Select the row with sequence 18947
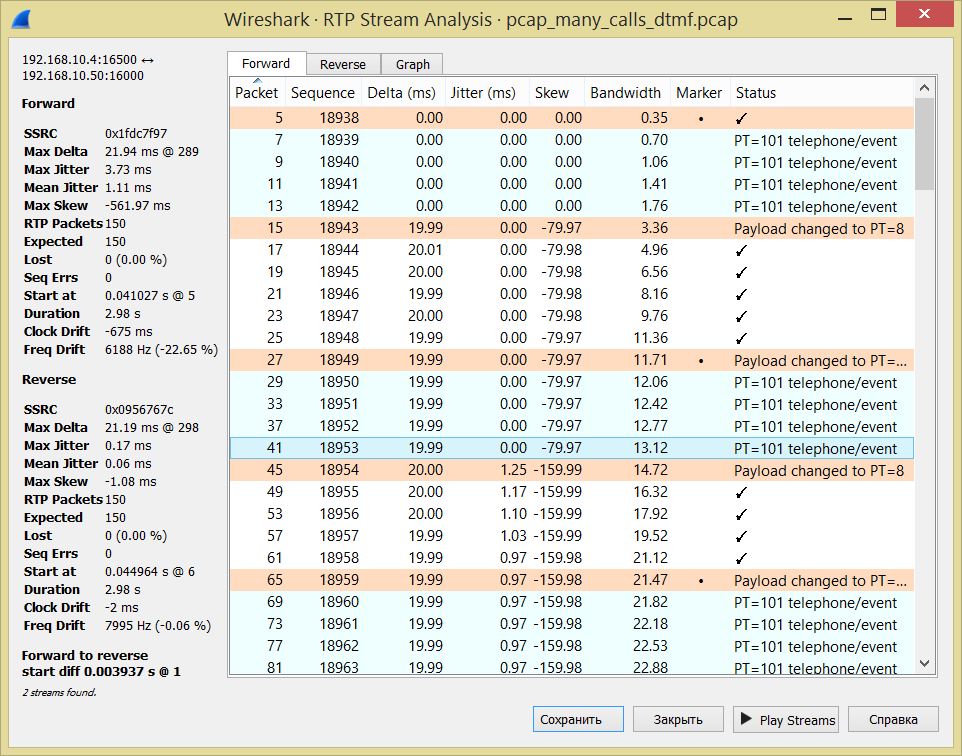The width and height of the screenshot is (962, 756). [x=572, y=316]
